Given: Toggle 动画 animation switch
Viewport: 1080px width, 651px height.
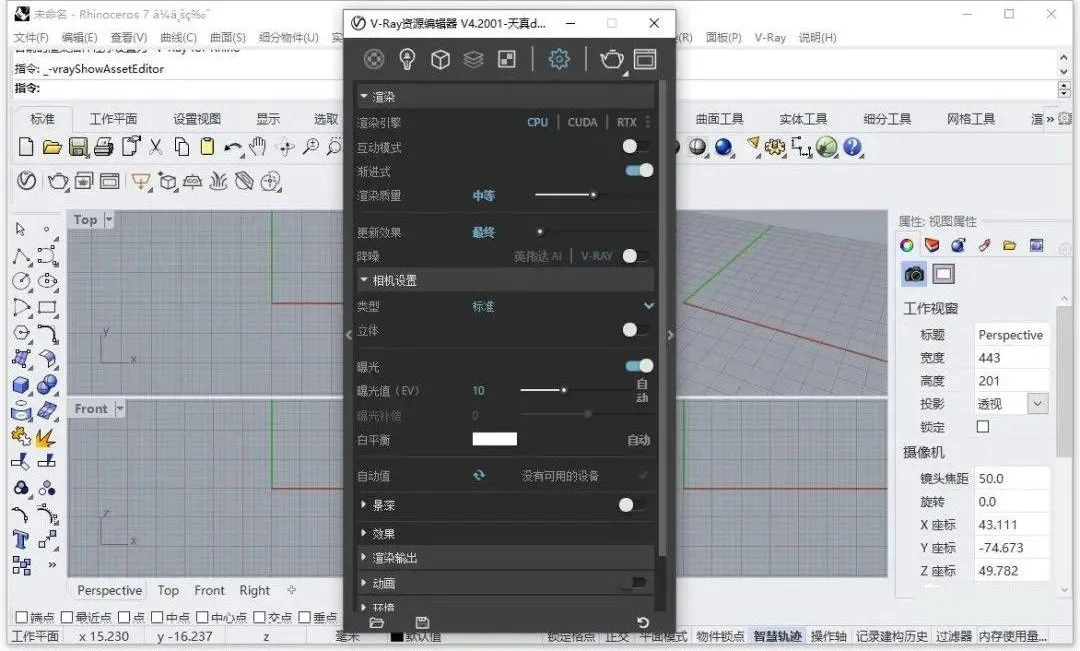Looking at the screenshot, I should point(633,583).
